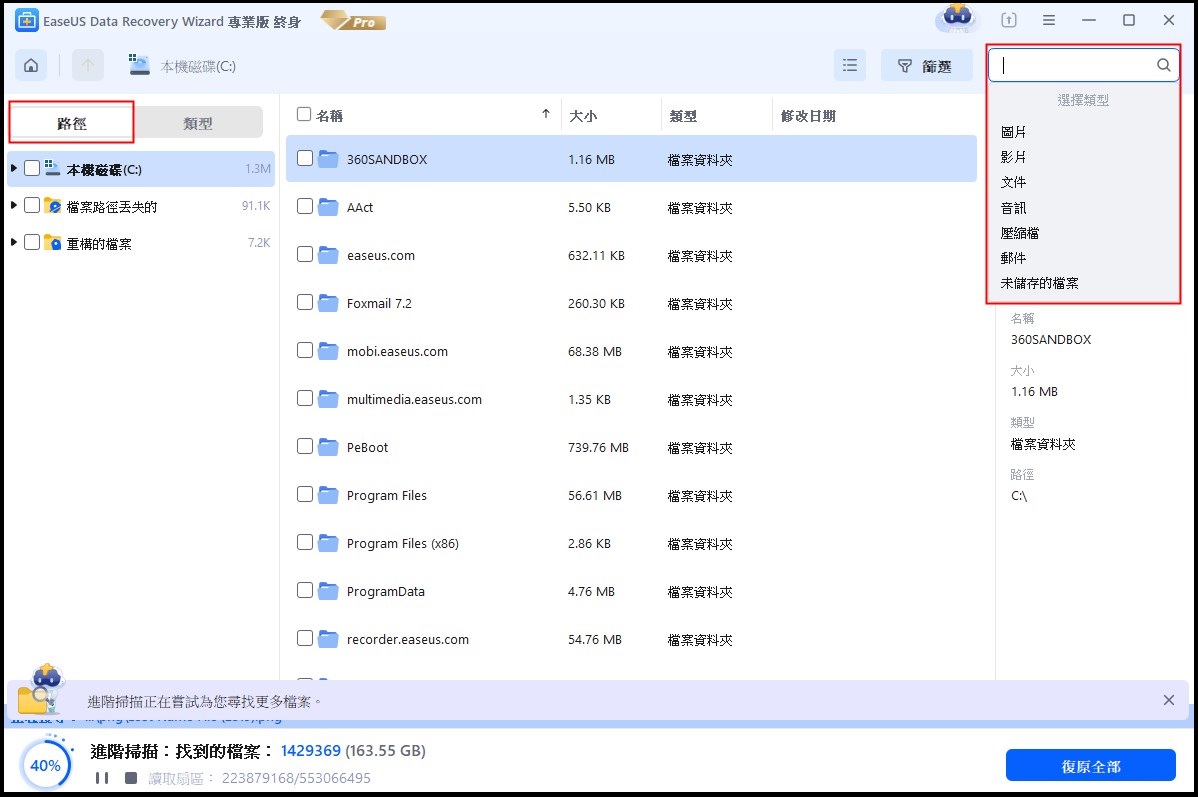This screenshot has width=1198, height=797.
Task: Click the Pro badge in title bar
Action: pos(354,21)
